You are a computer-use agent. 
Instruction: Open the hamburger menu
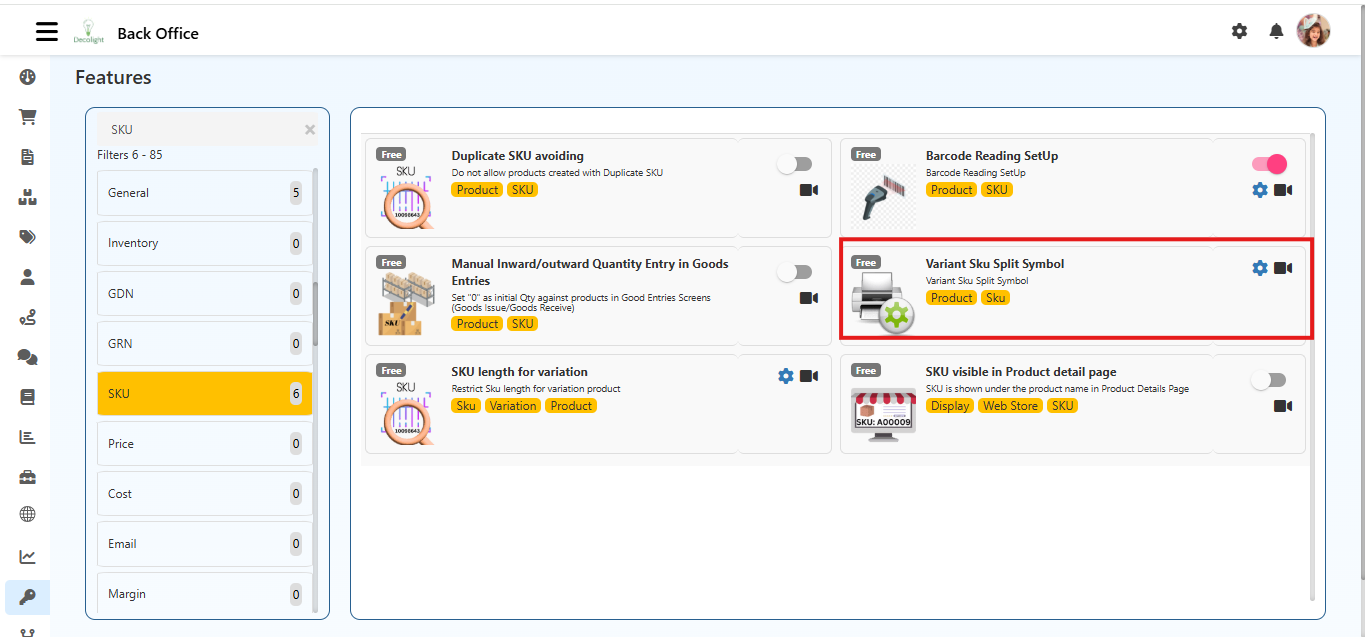[x=46, y=31]
